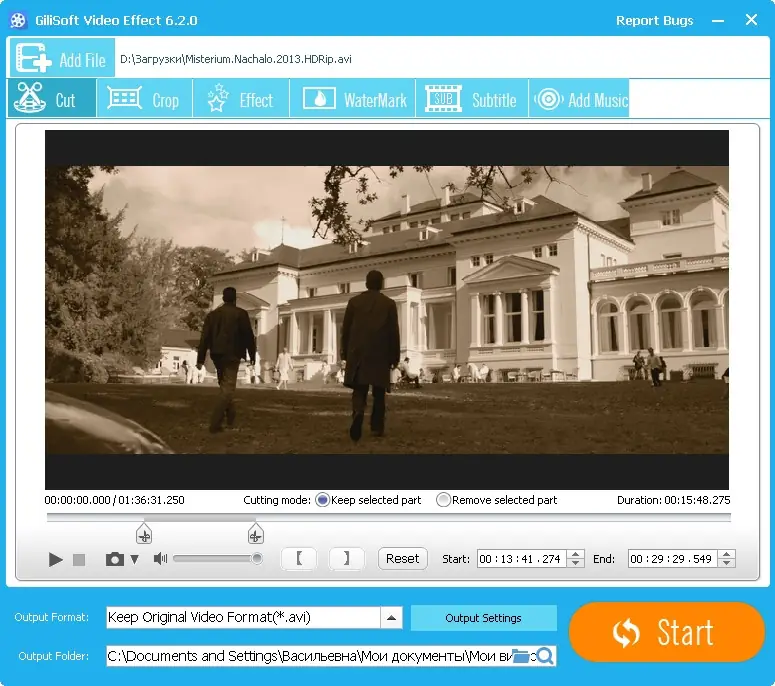
Task: Stop video playback
Action: [79, 559]
